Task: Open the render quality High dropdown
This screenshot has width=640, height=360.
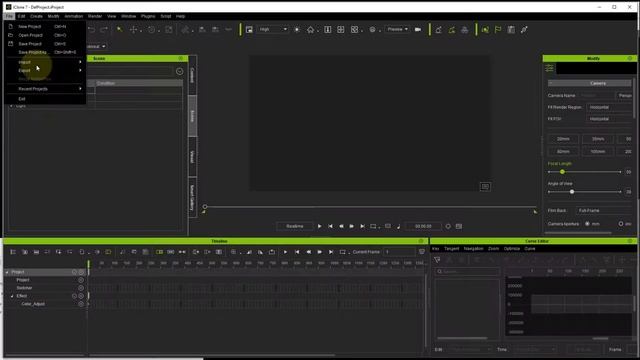Action: coord(273,29)
